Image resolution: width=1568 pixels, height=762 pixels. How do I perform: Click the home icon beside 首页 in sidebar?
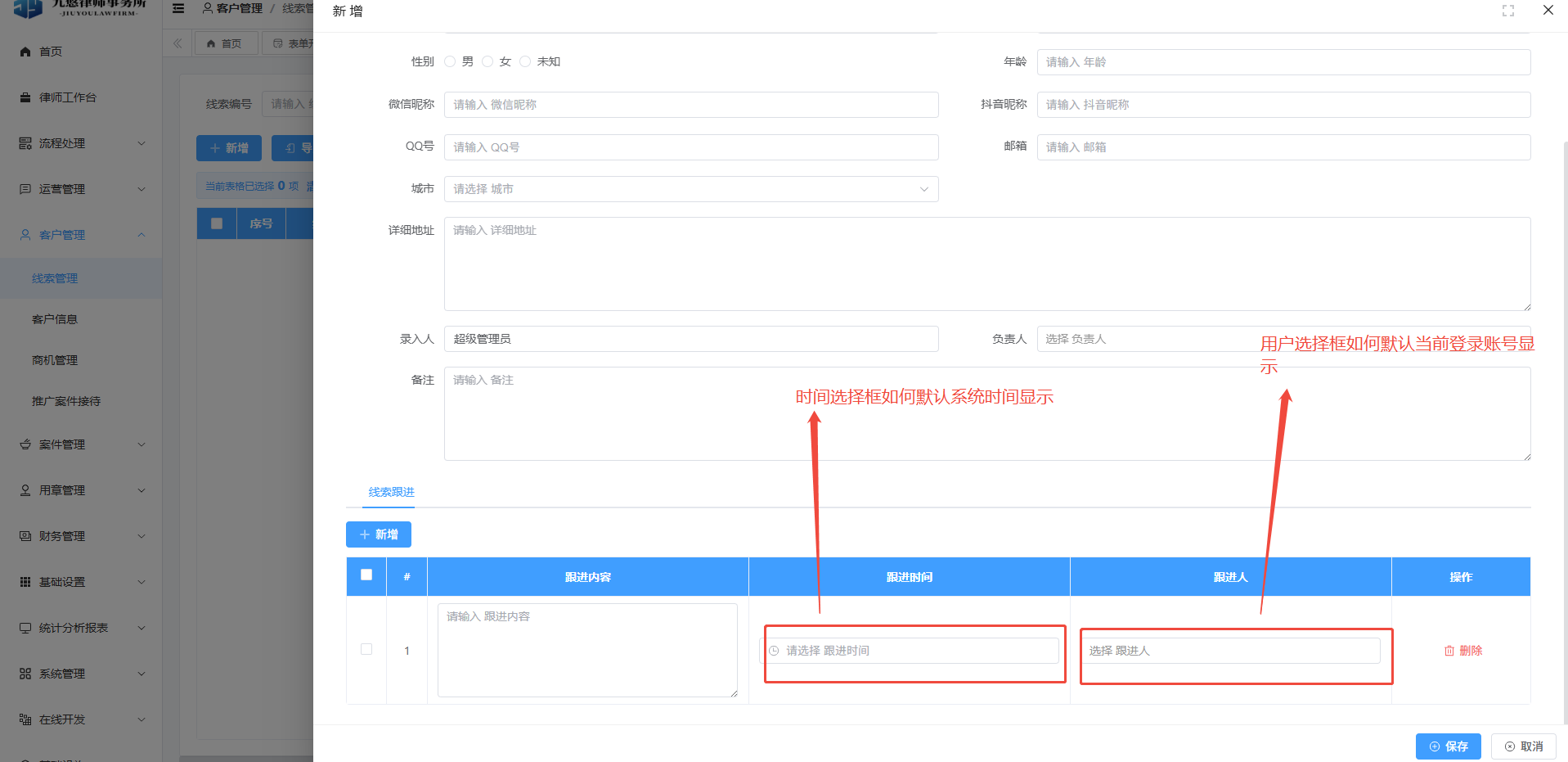(25, 52)
